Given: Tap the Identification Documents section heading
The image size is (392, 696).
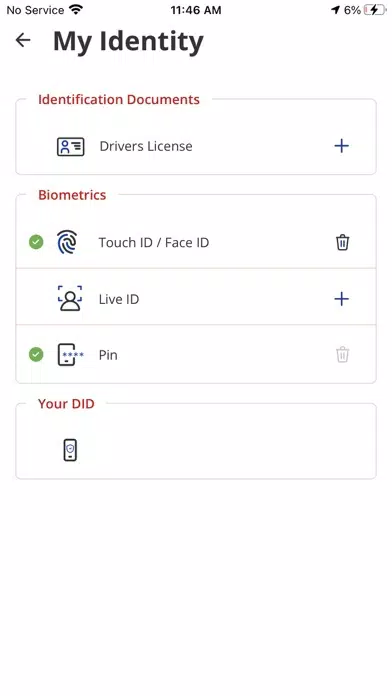Looking at the screenshot, I should (119, 99).
